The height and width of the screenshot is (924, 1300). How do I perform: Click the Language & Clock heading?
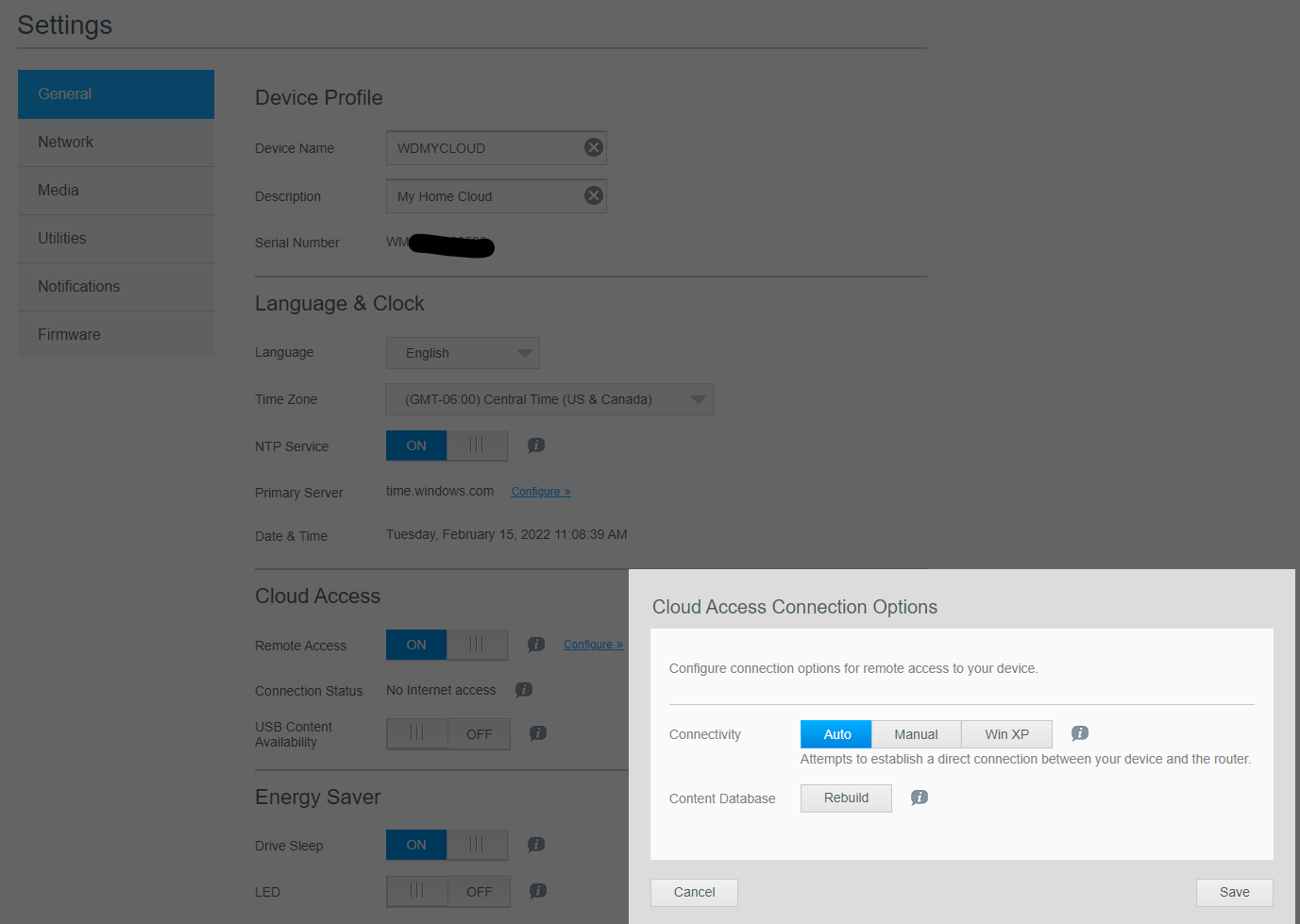[340, 303]
